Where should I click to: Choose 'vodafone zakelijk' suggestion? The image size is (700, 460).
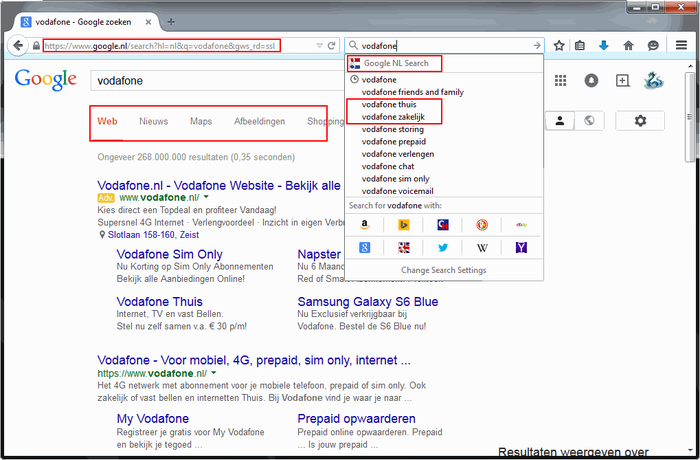click(x=444, y=117)
